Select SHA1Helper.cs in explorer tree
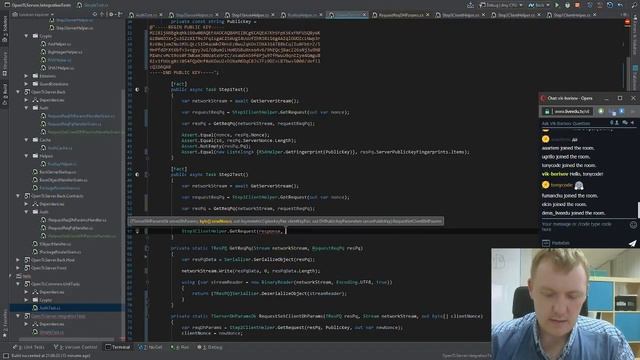640x360 pixels. tap(57, 68)
